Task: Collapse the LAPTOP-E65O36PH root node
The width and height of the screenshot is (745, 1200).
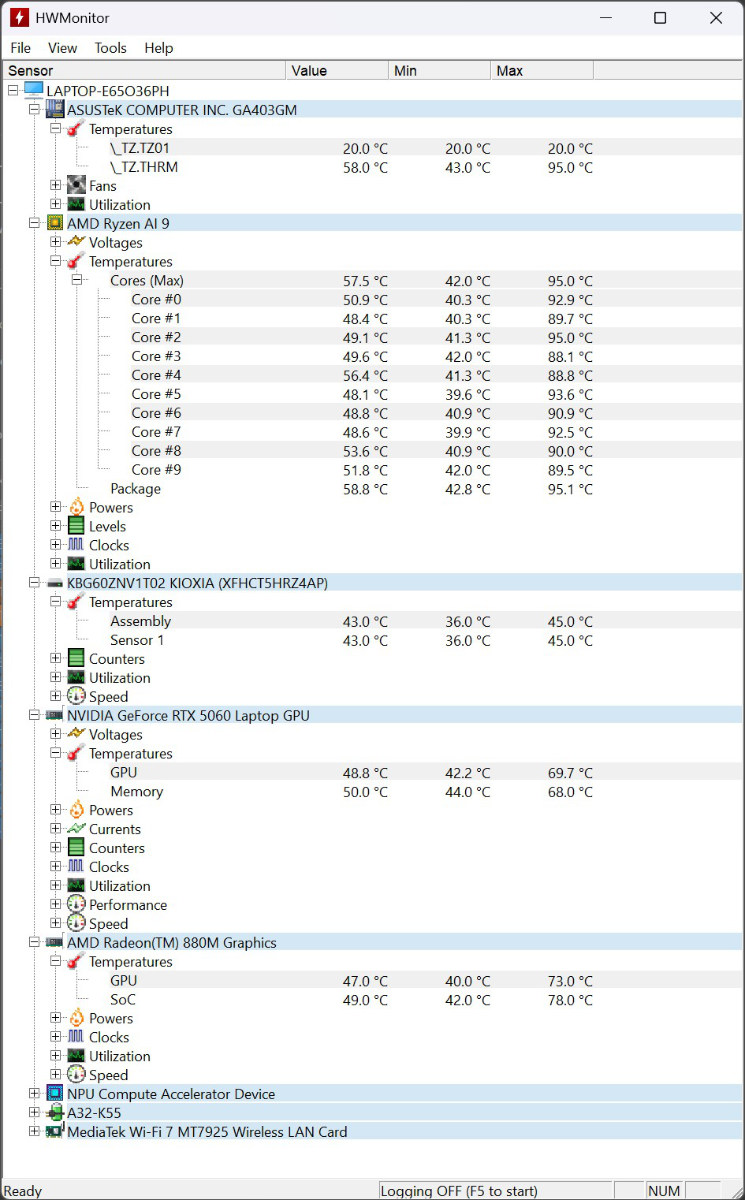Action: pyautogui.click(x=13, y=91)
